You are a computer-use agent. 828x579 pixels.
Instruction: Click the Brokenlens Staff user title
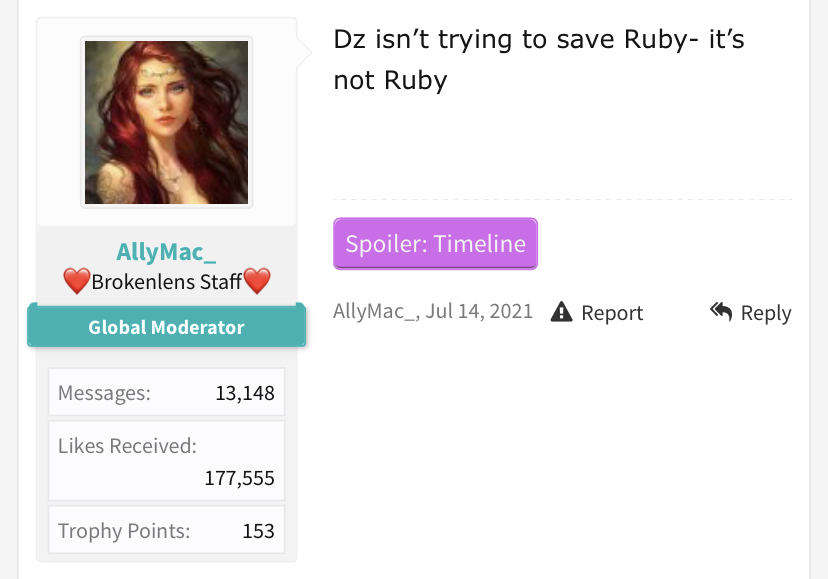[x=166, y=282]
